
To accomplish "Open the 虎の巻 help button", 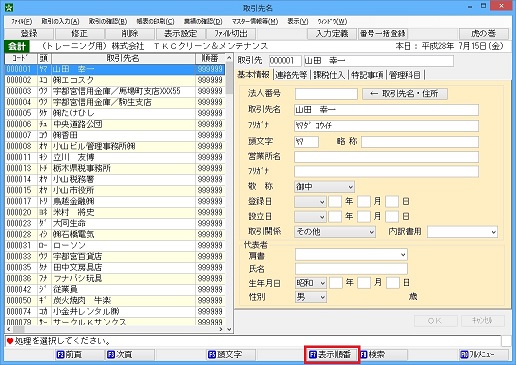I will coord(484,34).
